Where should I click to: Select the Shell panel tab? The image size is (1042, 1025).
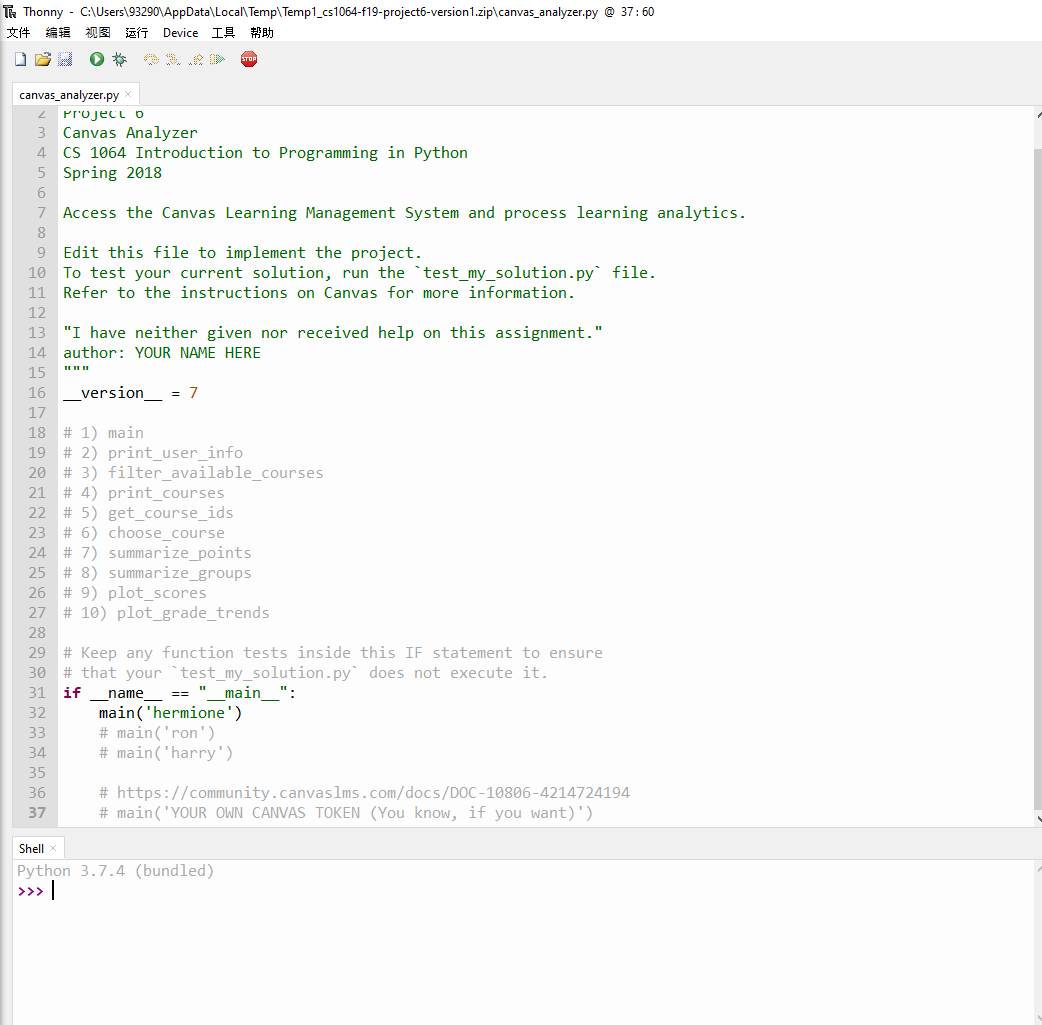31,849
